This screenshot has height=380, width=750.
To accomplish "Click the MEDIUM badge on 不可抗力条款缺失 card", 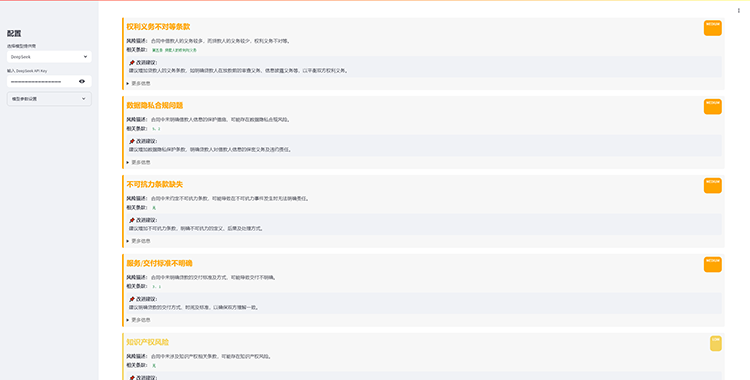I will click(712, 185).
